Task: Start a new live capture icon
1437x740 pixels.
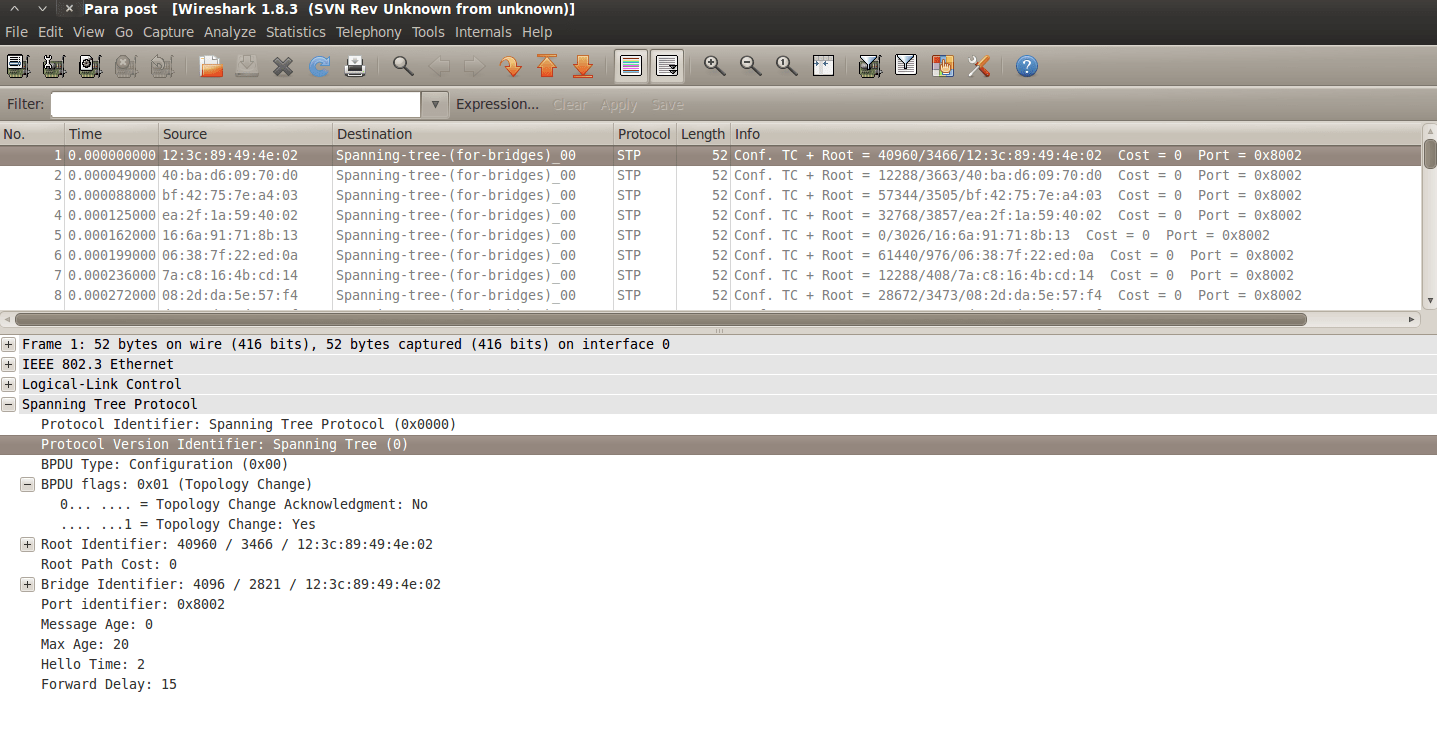Action: [90, 66]
